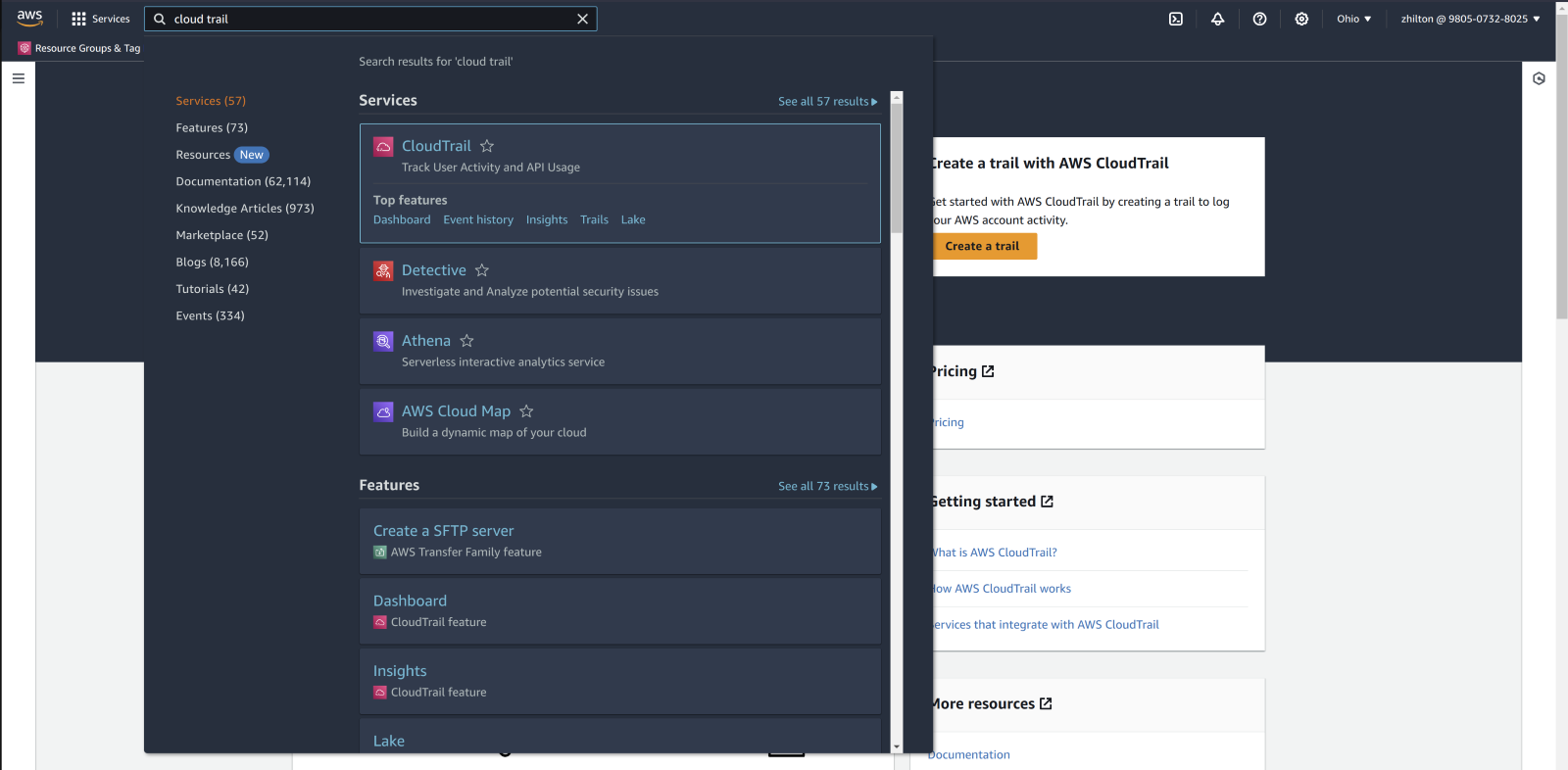Click the results scrollbar down arrow
The width and height of the screenshot is (1568, 770).
tap(897, 747)
